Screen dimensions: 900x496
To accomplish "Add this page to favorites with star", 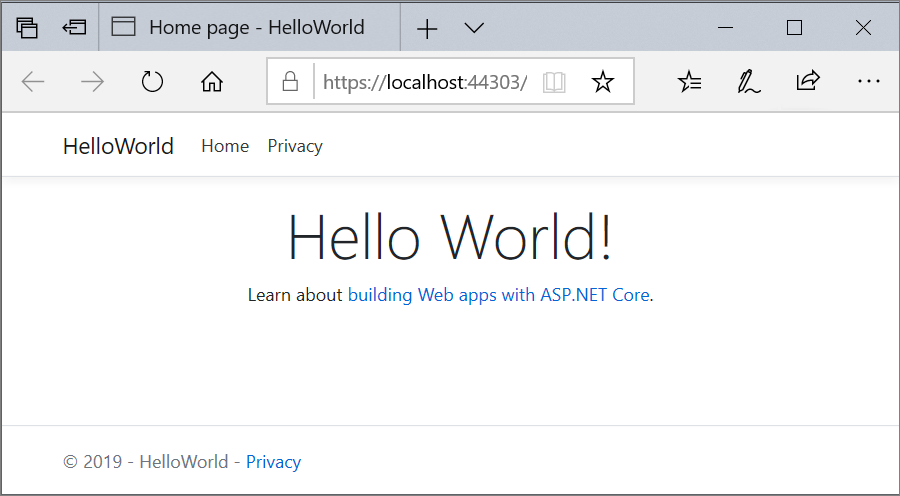I will coord(602,82).
